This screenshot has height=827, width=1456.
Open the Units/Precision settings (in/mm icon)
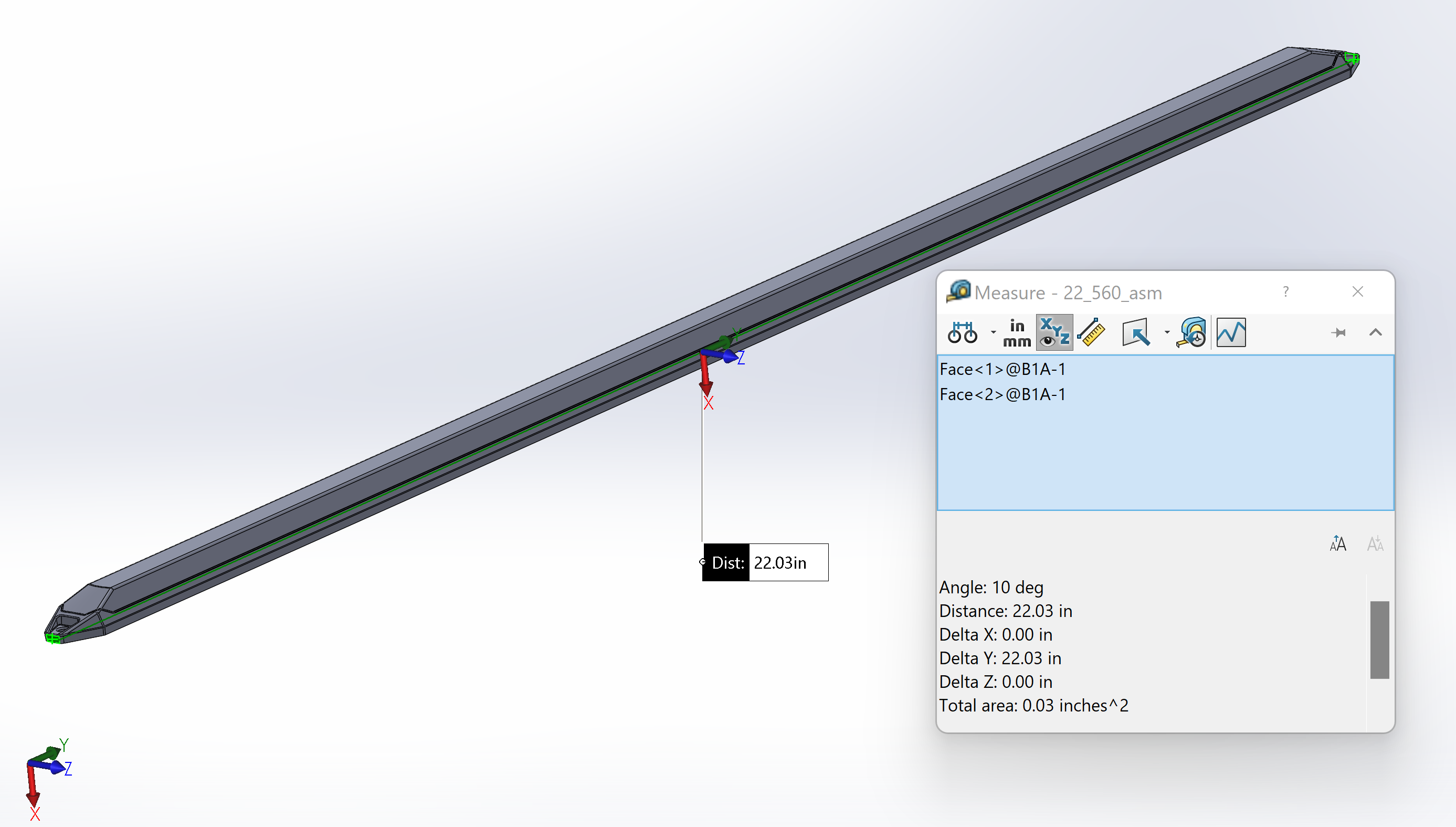point(1016,332)
